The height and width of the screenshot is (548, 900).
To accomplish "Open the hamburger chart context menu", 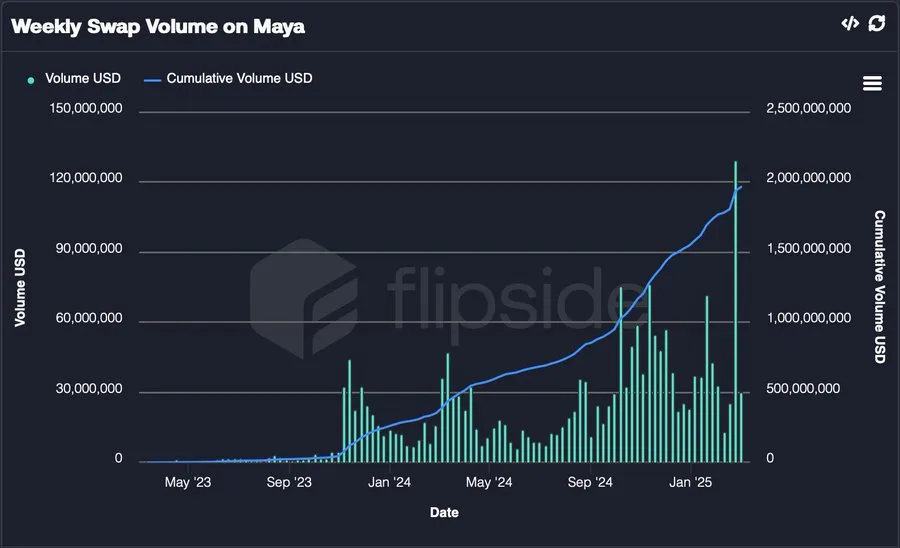I will tap(872, 83).
